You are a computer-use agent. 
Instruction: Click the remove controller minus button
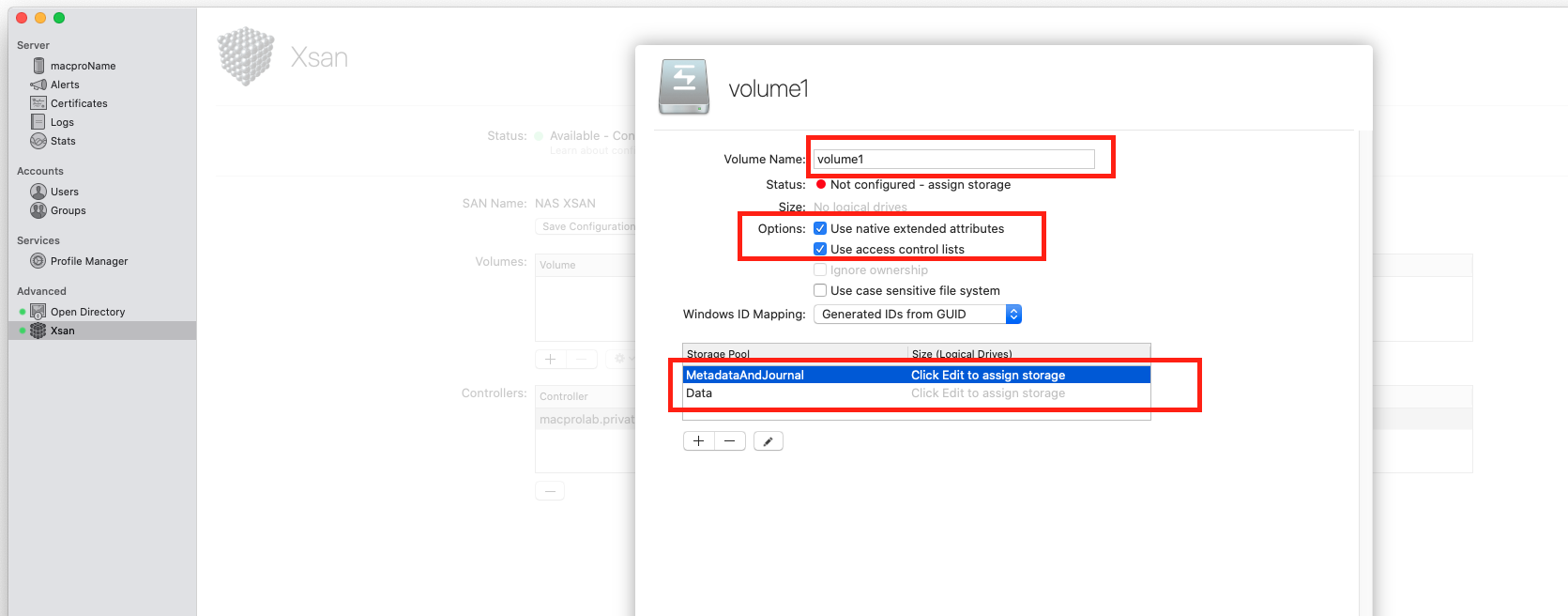click(550, 491)
